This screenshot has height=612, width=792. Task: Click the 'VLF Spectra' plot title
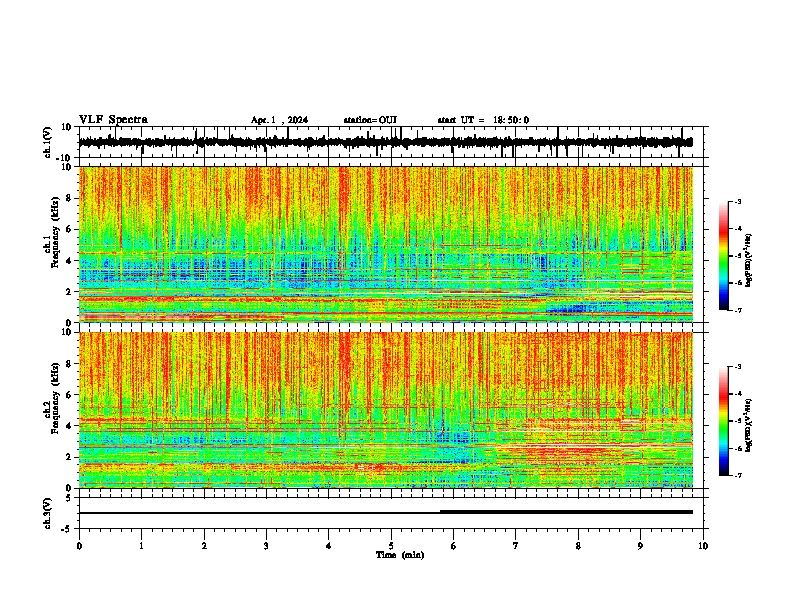pos(113,120)
